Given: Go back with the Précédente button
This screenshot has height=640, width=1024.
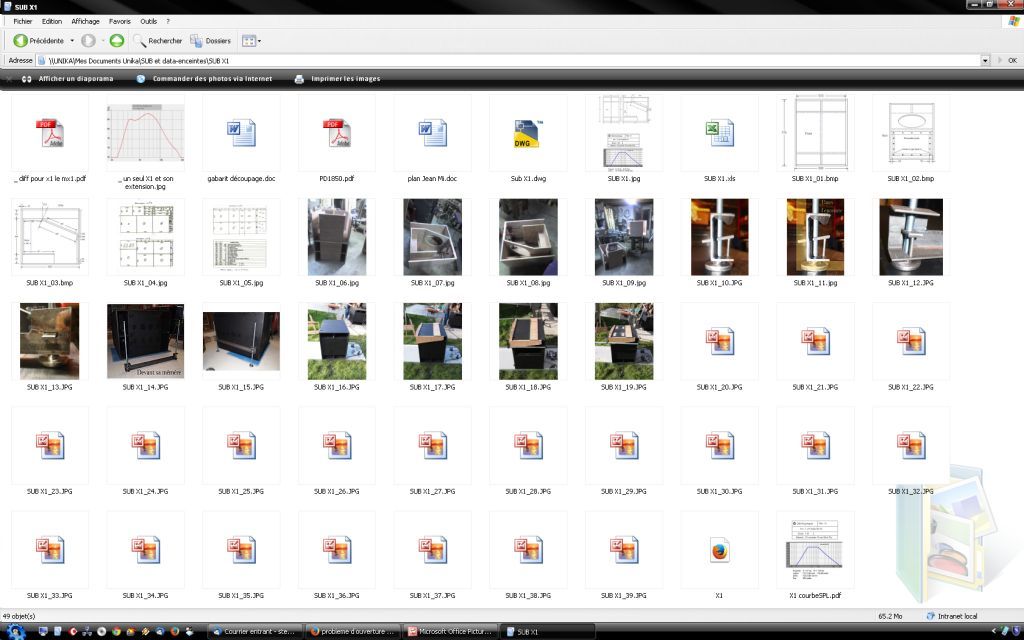Looking at the screenshot, I should [39, 40].
